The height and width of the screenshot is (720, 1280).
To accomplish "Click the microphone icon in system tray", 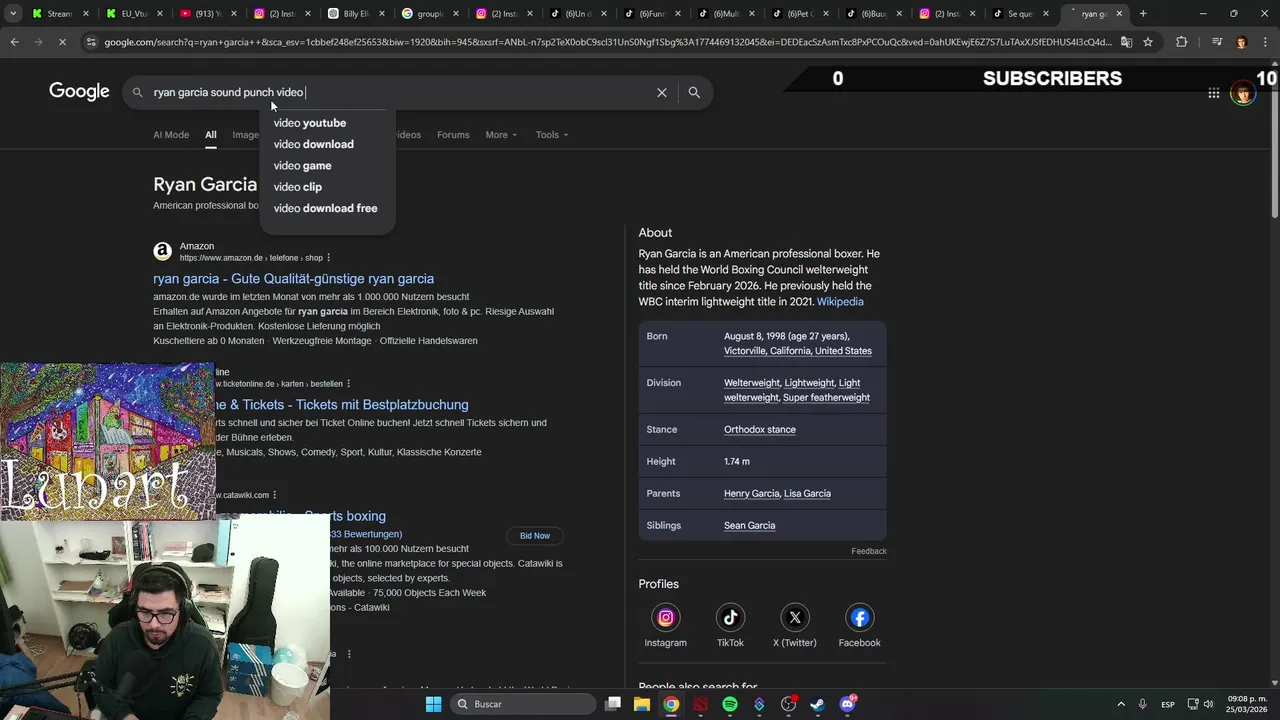I will 1142,704.
